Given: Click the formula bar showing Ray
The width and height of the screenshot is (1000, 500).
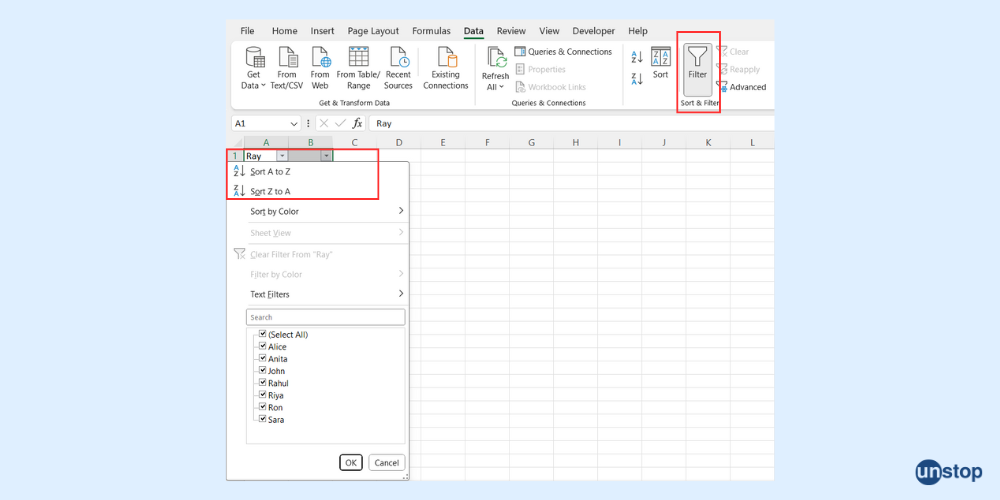Looking at the screenshot, I should (x=571, y=124).
